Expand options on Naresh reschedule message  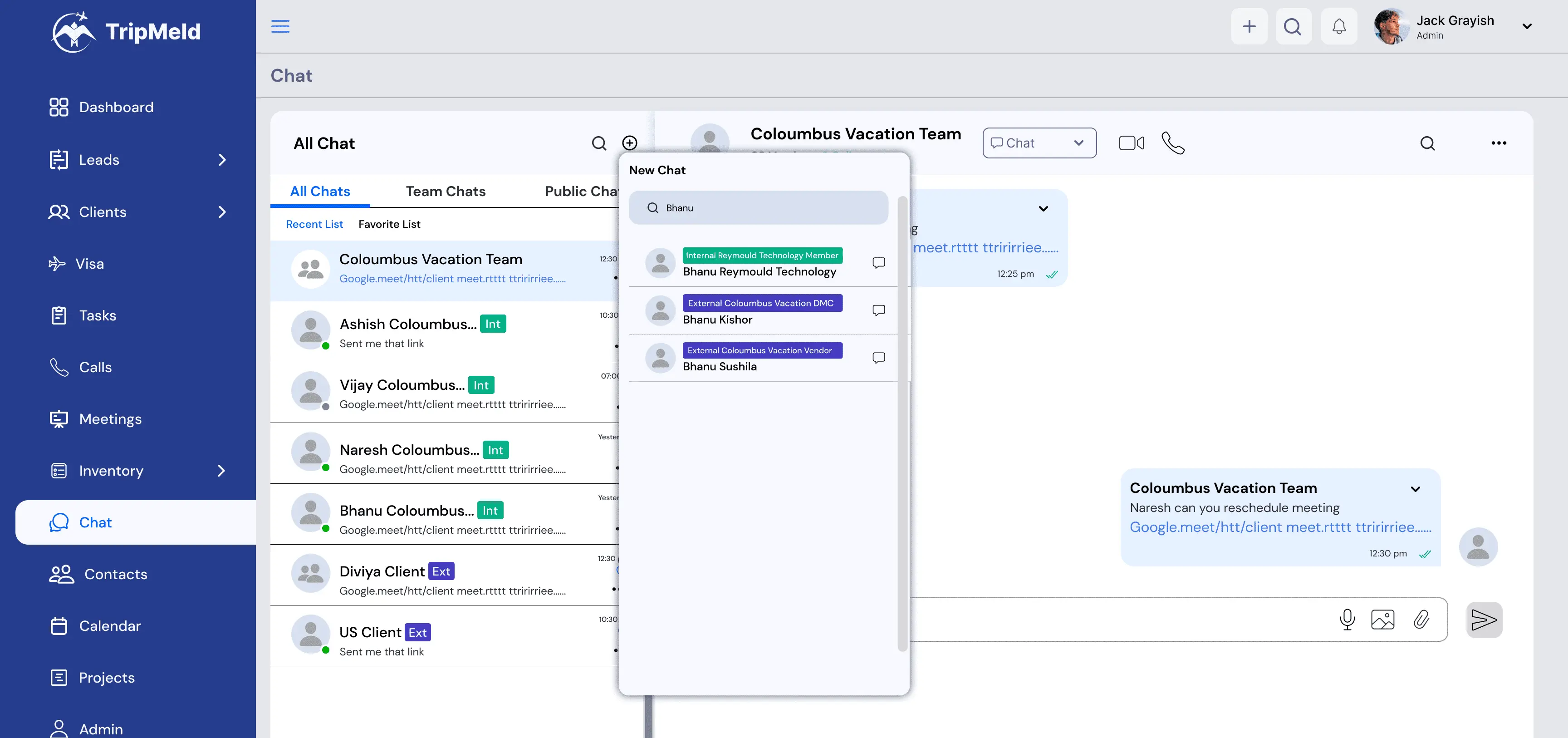point(1415,489)
